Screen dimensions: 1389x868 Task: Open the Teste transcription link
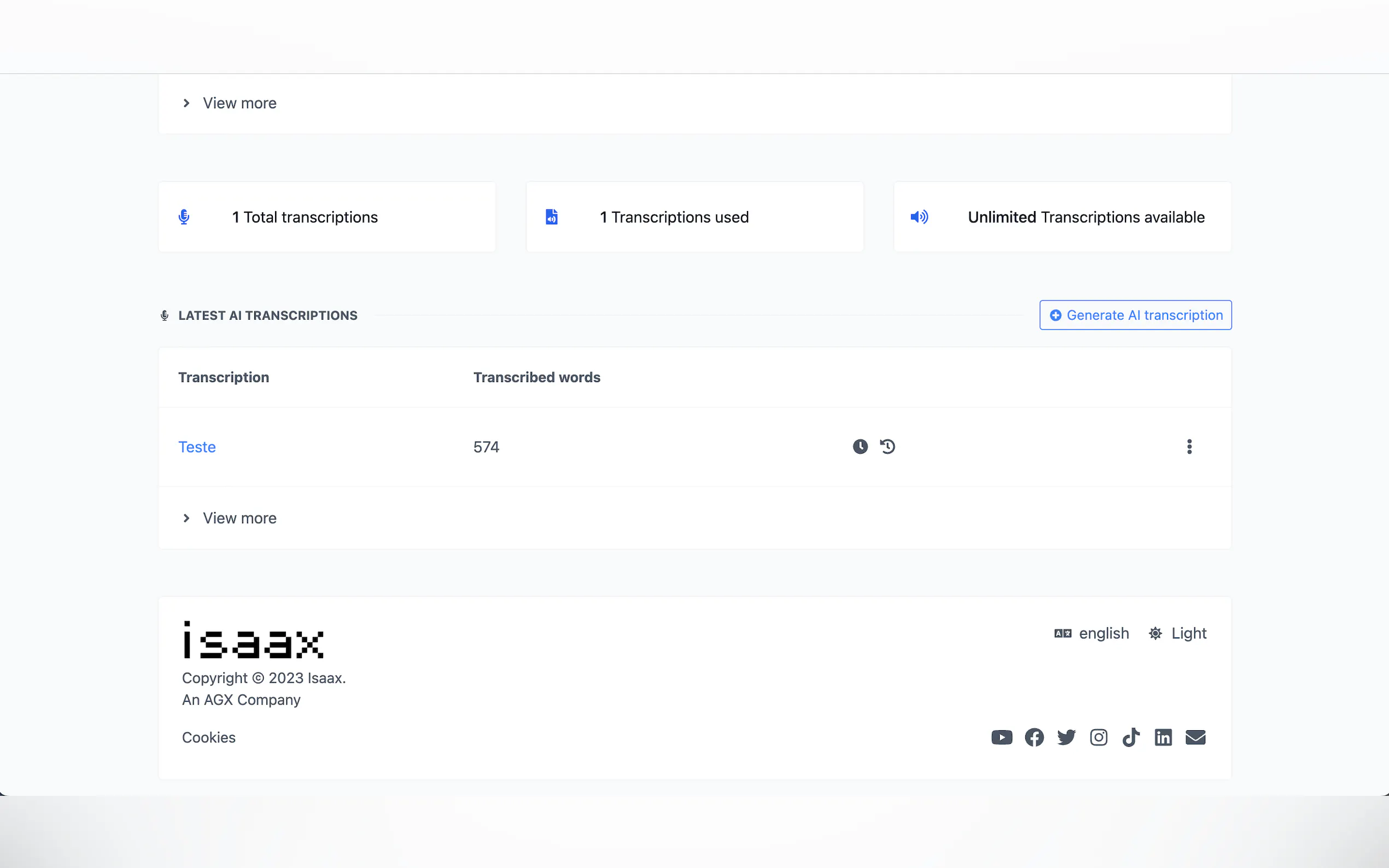coord(197,447)
